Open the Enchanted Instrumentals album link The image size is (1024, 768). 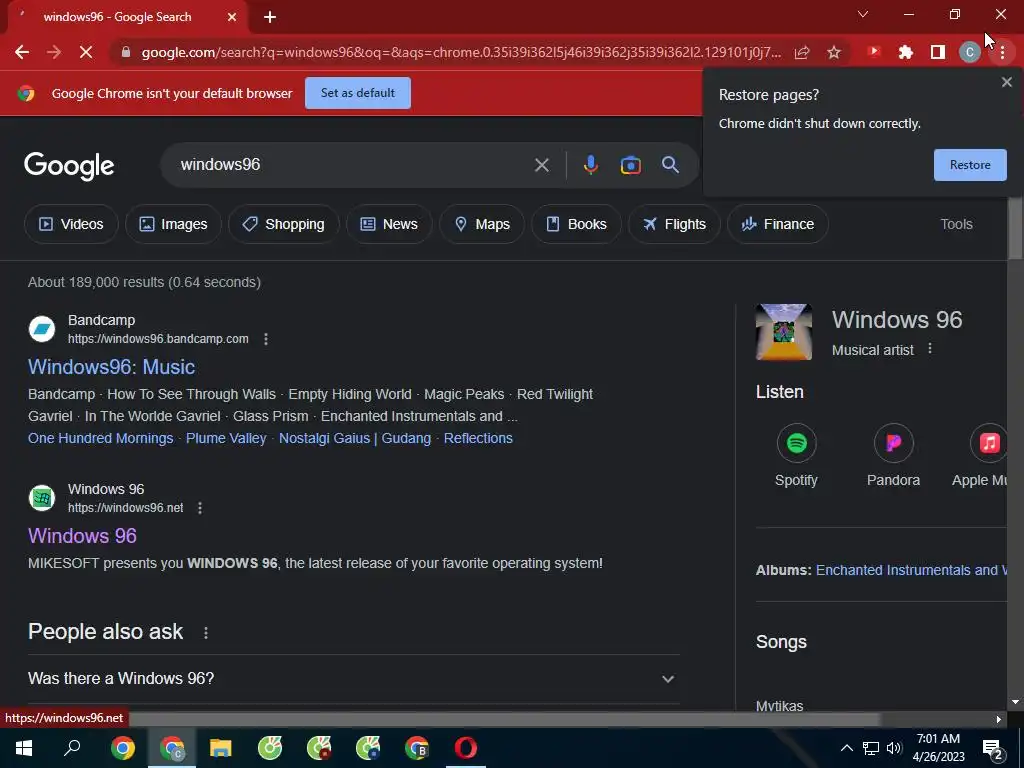[911, 570]
